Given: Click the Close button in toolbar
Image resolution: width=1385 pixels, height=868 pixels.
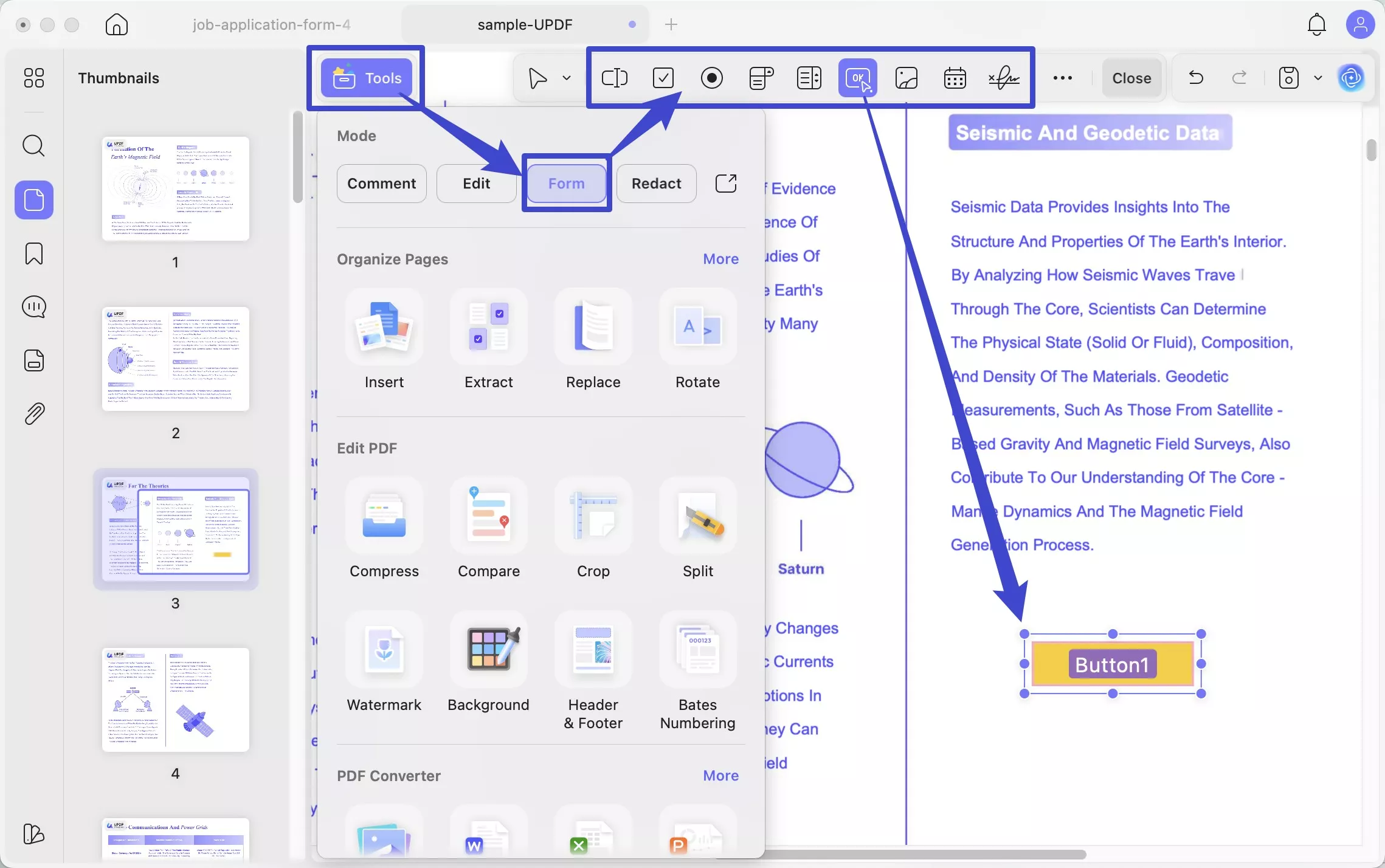Looking at the screenshot, I should (1131, 78).
